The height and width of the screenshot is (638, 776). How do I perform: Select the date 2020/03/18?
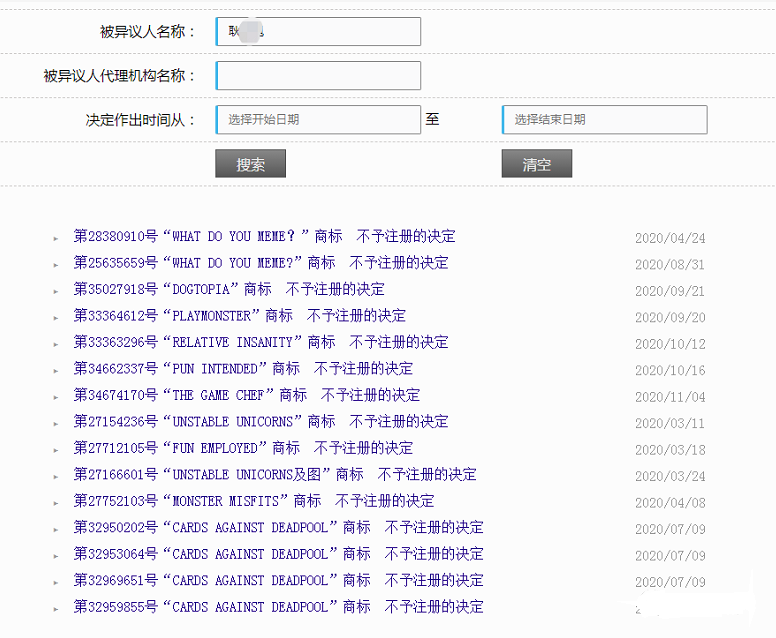(x=670, y=450)
